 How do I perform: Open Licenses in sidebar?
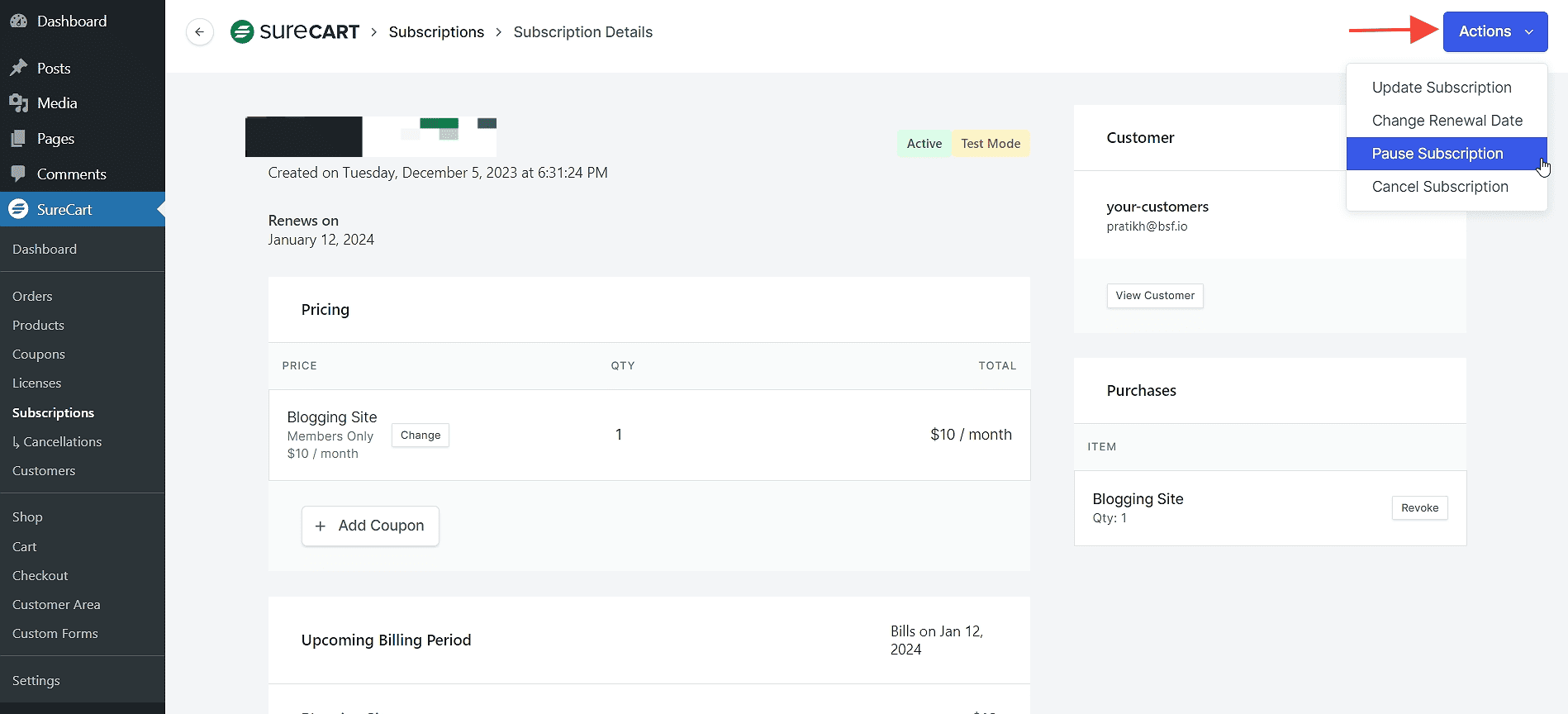(x=36, y=383)
